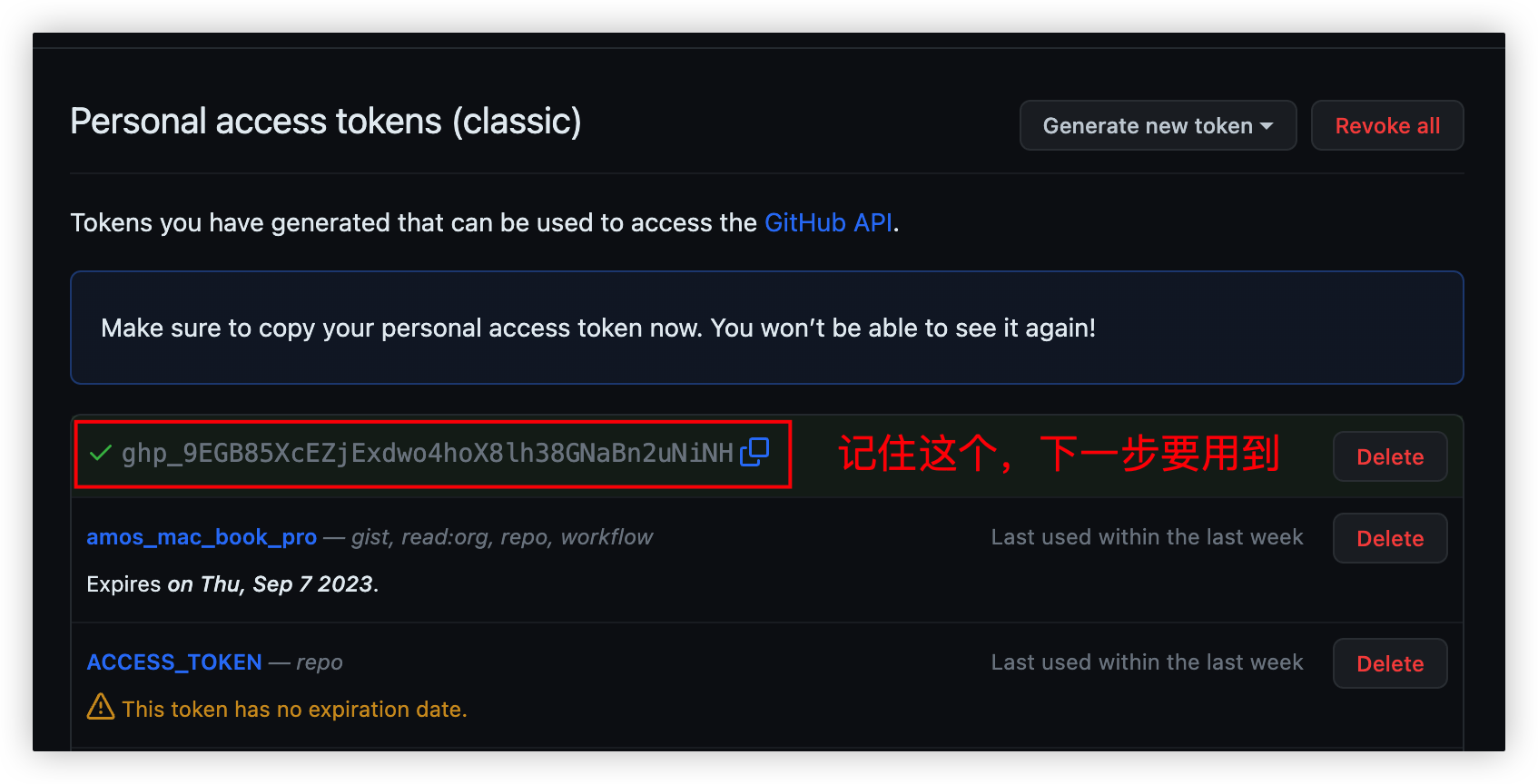
Task: Delete the ACCESS_TOKEN token
Action: (1389, 664)
